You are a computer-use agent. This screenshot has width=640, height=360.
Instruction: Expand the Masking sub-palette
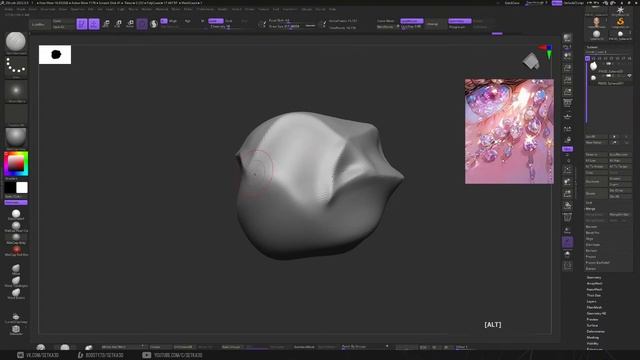pyautogui.click(x=593, y=338)
